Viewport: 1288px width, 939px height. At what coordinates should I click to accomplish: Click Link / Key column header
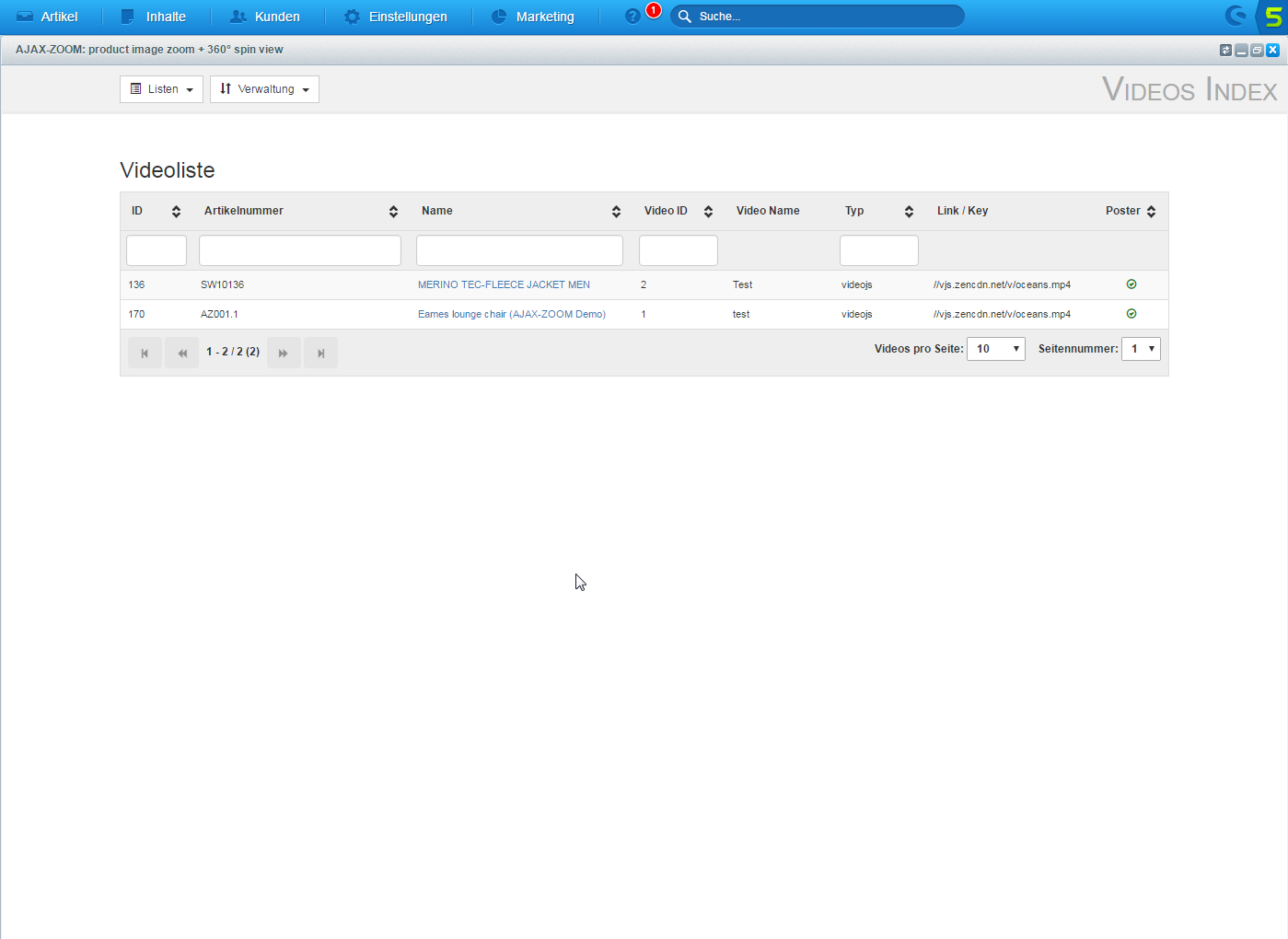click(x=962, y=211)
